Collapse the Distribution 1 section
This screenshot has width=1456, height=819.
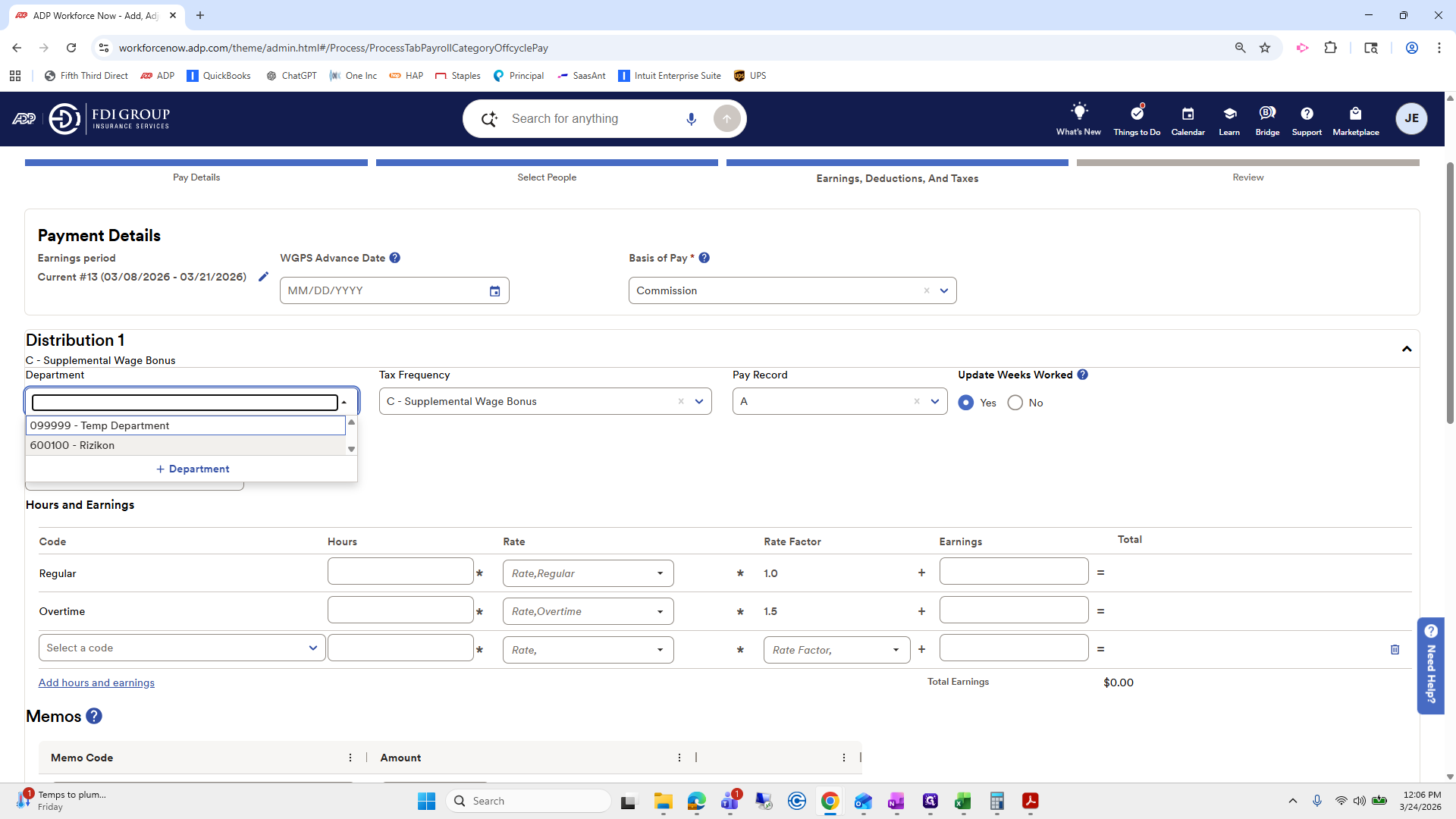pos(1406,349)
